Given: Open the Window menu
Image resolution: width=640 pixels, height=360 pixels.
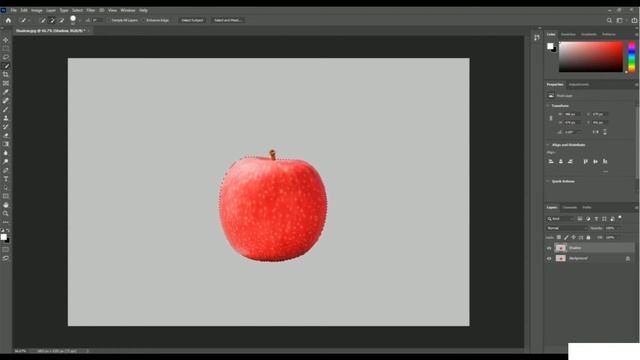Looking at the screenshot, I should 128,10.
